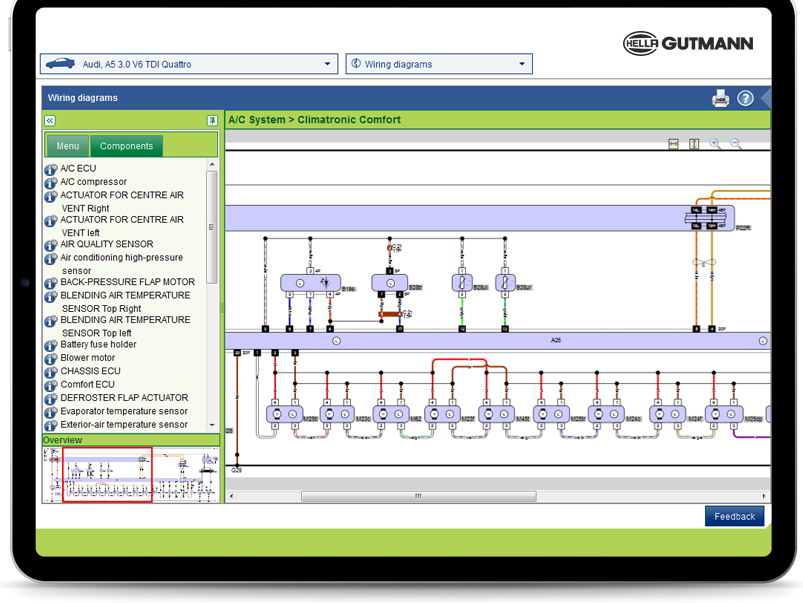Click diagram scroll right arrow
The width and height of the screenshot is (803, 603).
click(764, 496)
